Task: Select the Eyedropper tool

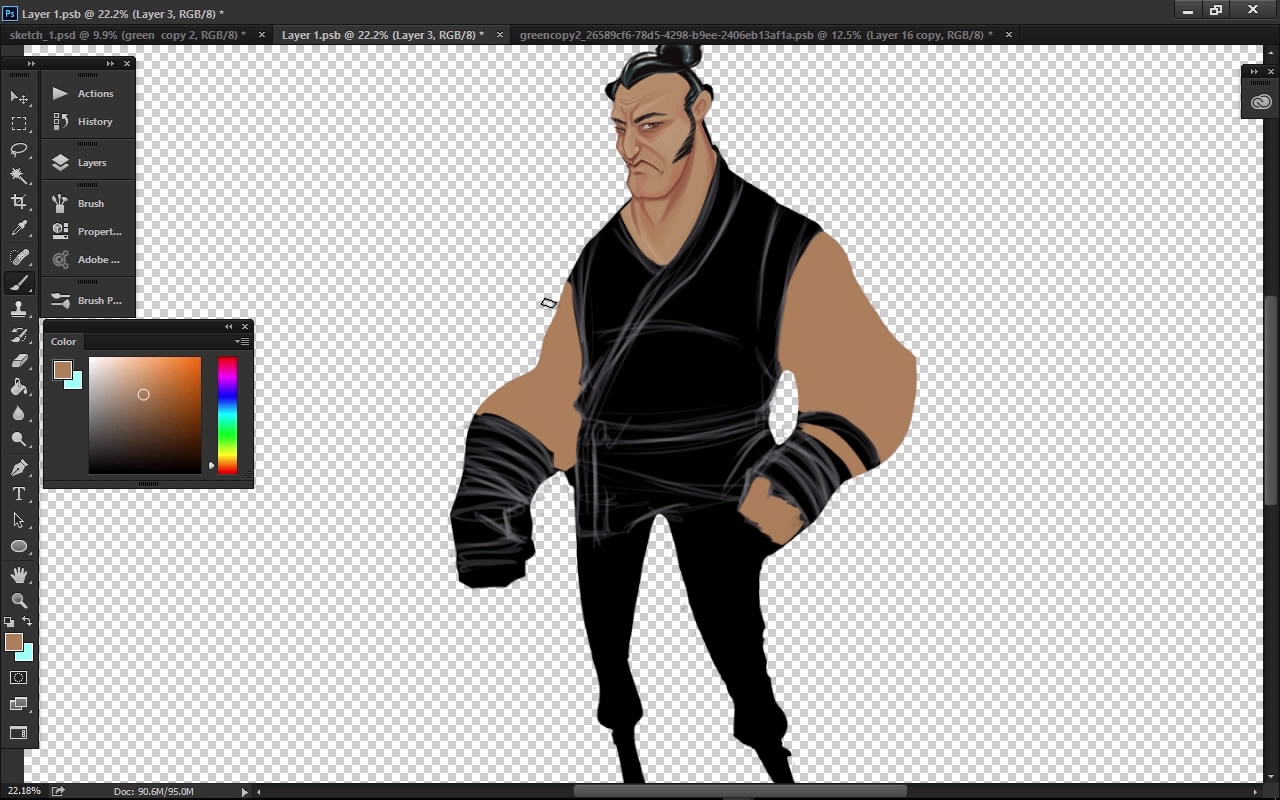Action: pos(19,229)
